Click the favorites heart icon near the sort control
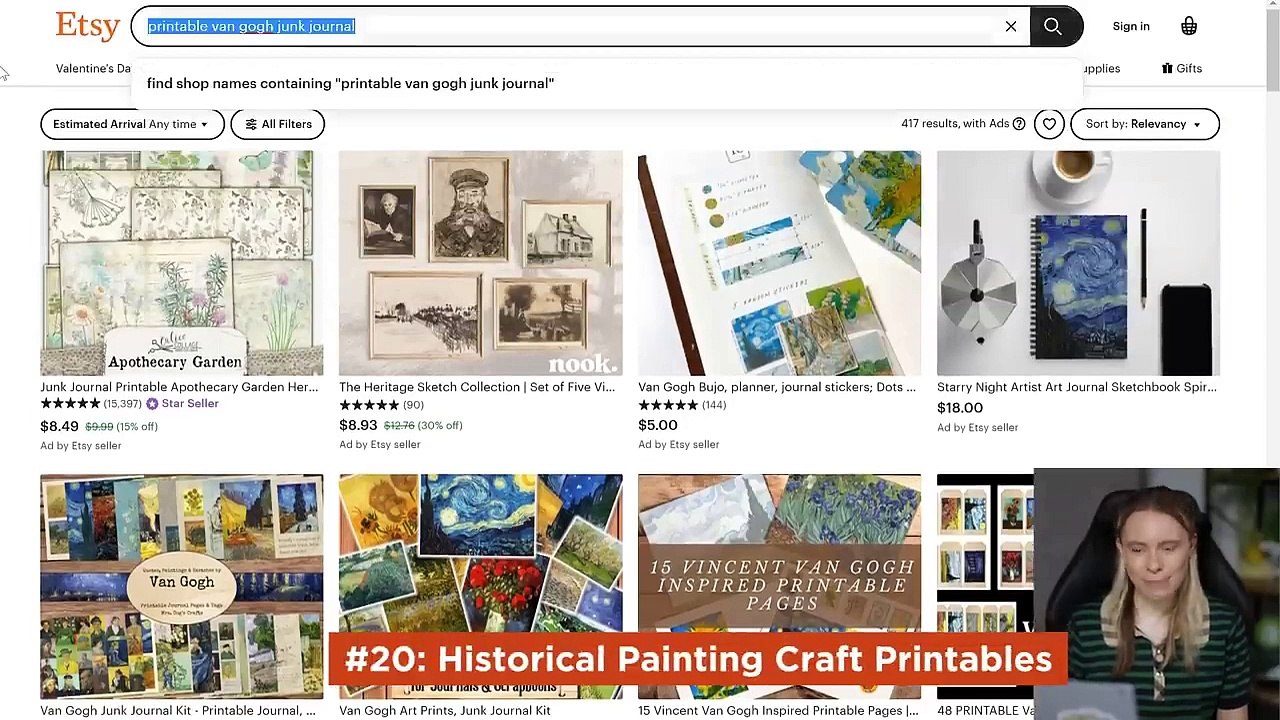This screenshot has height=720, width=1280. coord(1048,124)
